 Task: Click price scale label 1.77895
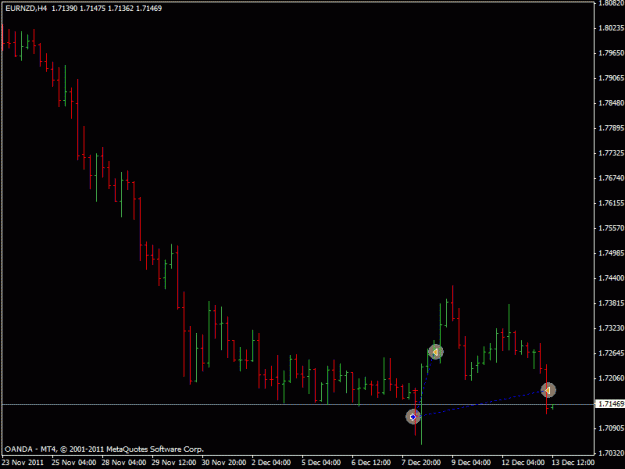tap(611, 128)
